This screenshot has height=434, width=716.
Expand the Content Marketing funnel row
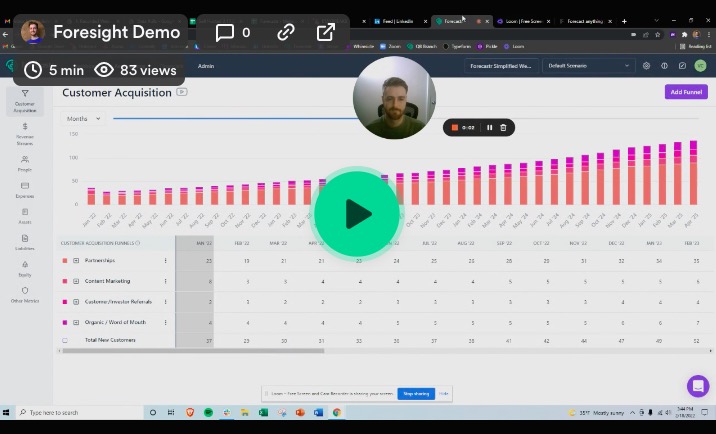pos(76,281)
